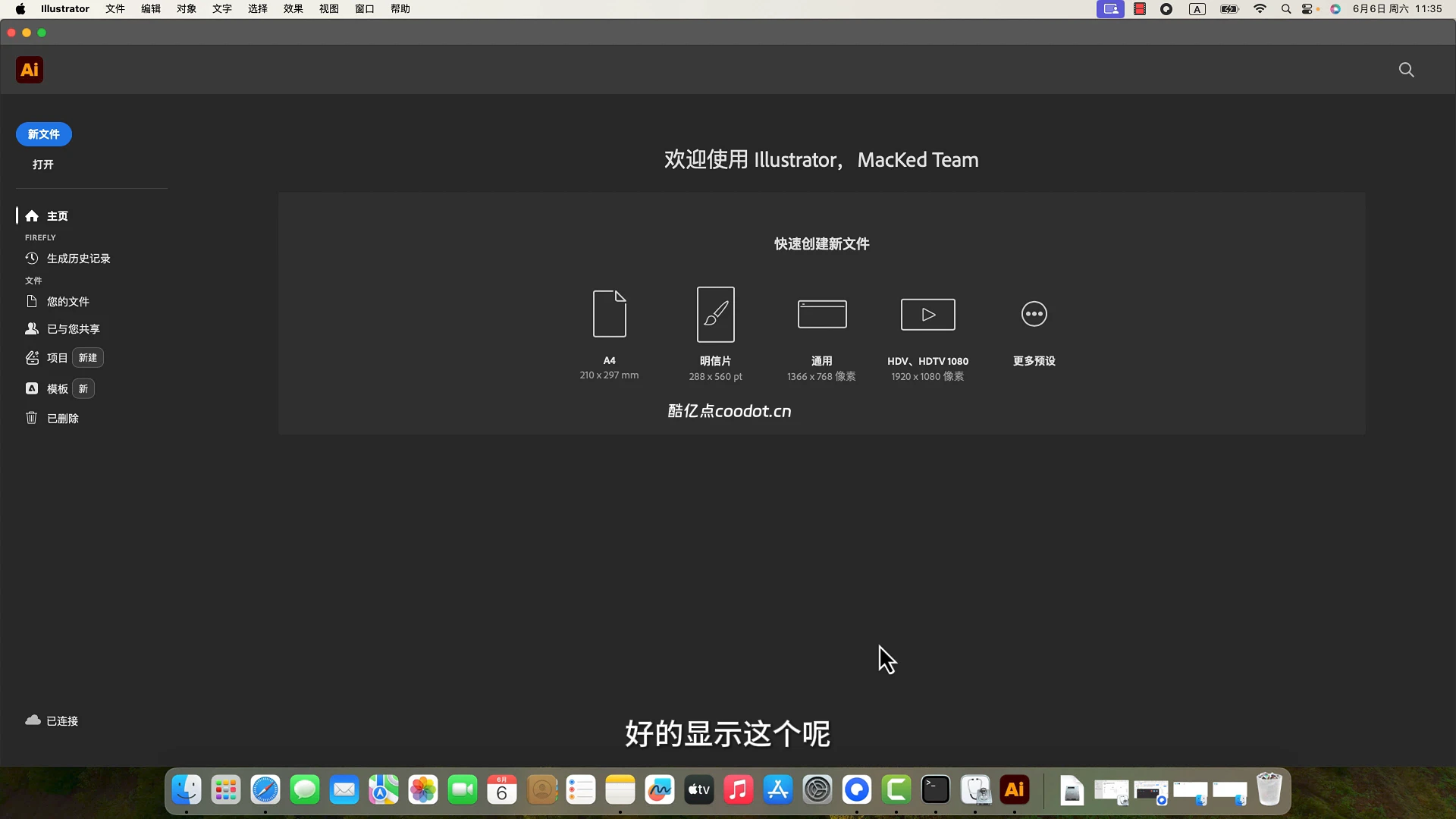This screenshot has width=1456, height=819.
Task: Open Freeform from the dock
Action: (660, 790)
